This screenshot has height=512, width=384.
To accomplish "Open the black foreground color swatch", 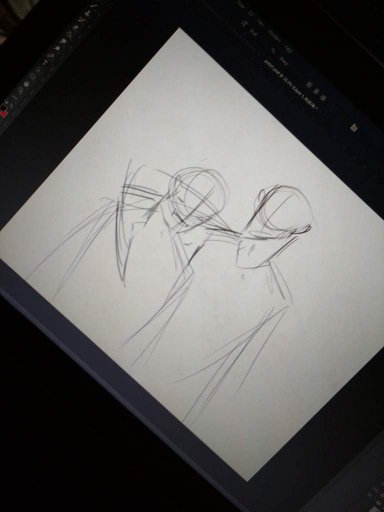I will pyautogui.click(x=3, y=108).
